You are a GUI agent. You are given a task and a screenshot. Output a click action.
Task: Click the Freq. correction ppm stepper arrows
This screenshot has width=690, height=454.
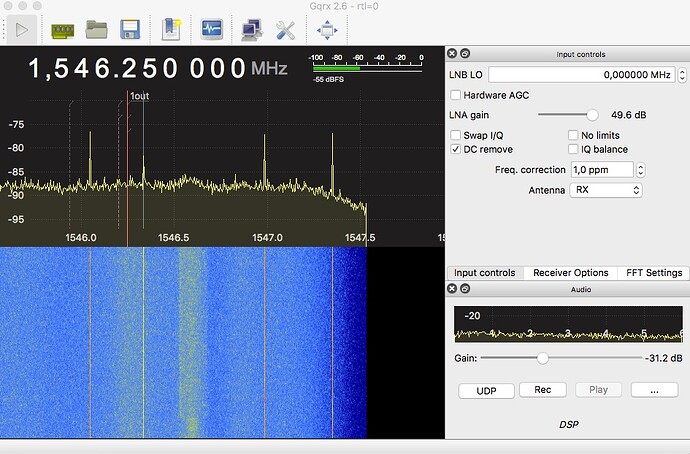tap(641, 170)
